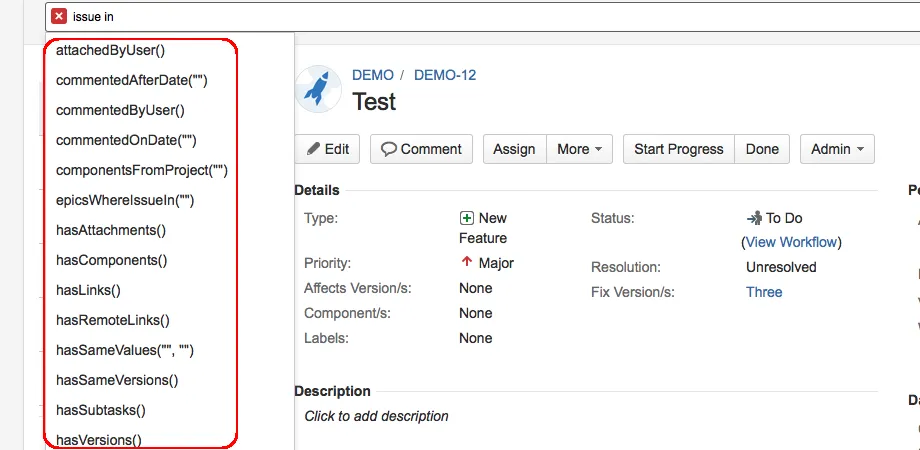This screenshot has height=450, width=920.
Task: Click the New Feature type icon
Action: coord(466,218)
